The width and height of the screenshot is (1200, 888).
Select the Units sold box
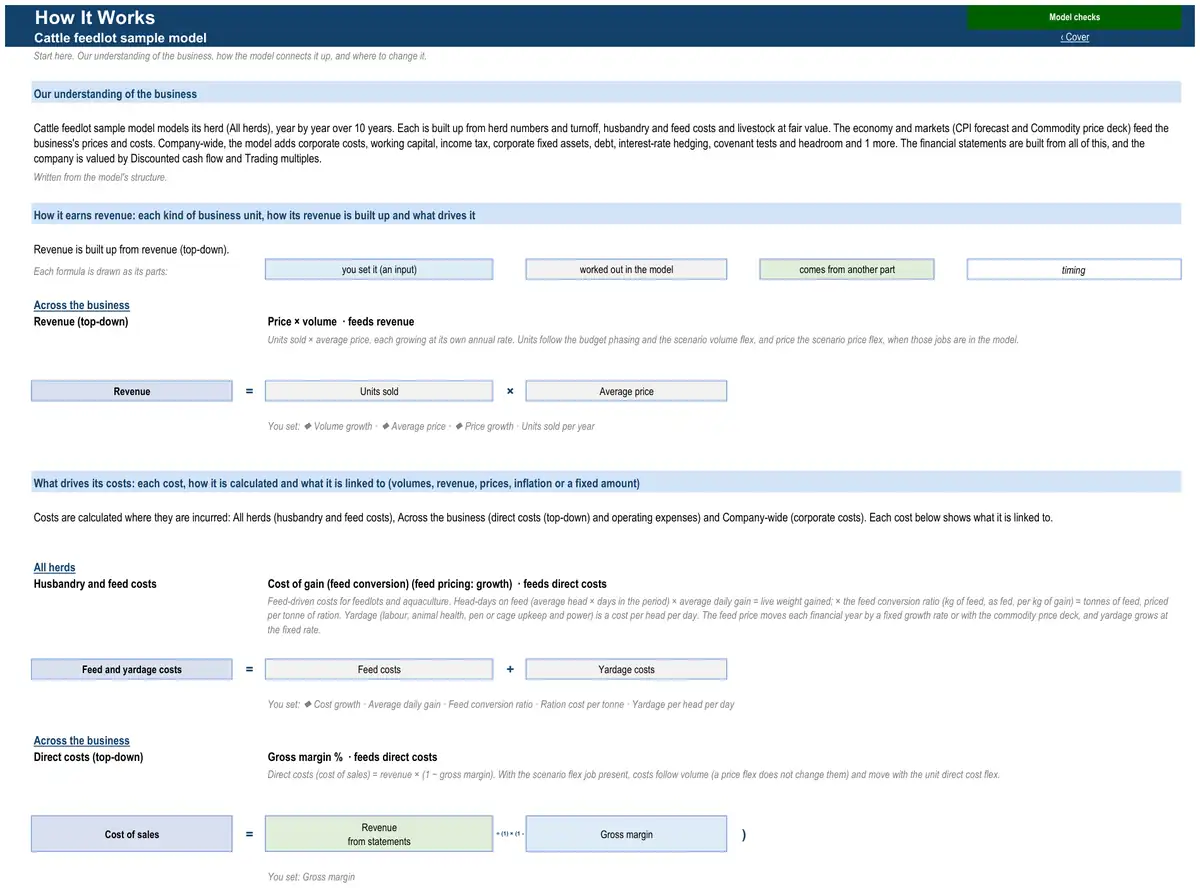379,391
